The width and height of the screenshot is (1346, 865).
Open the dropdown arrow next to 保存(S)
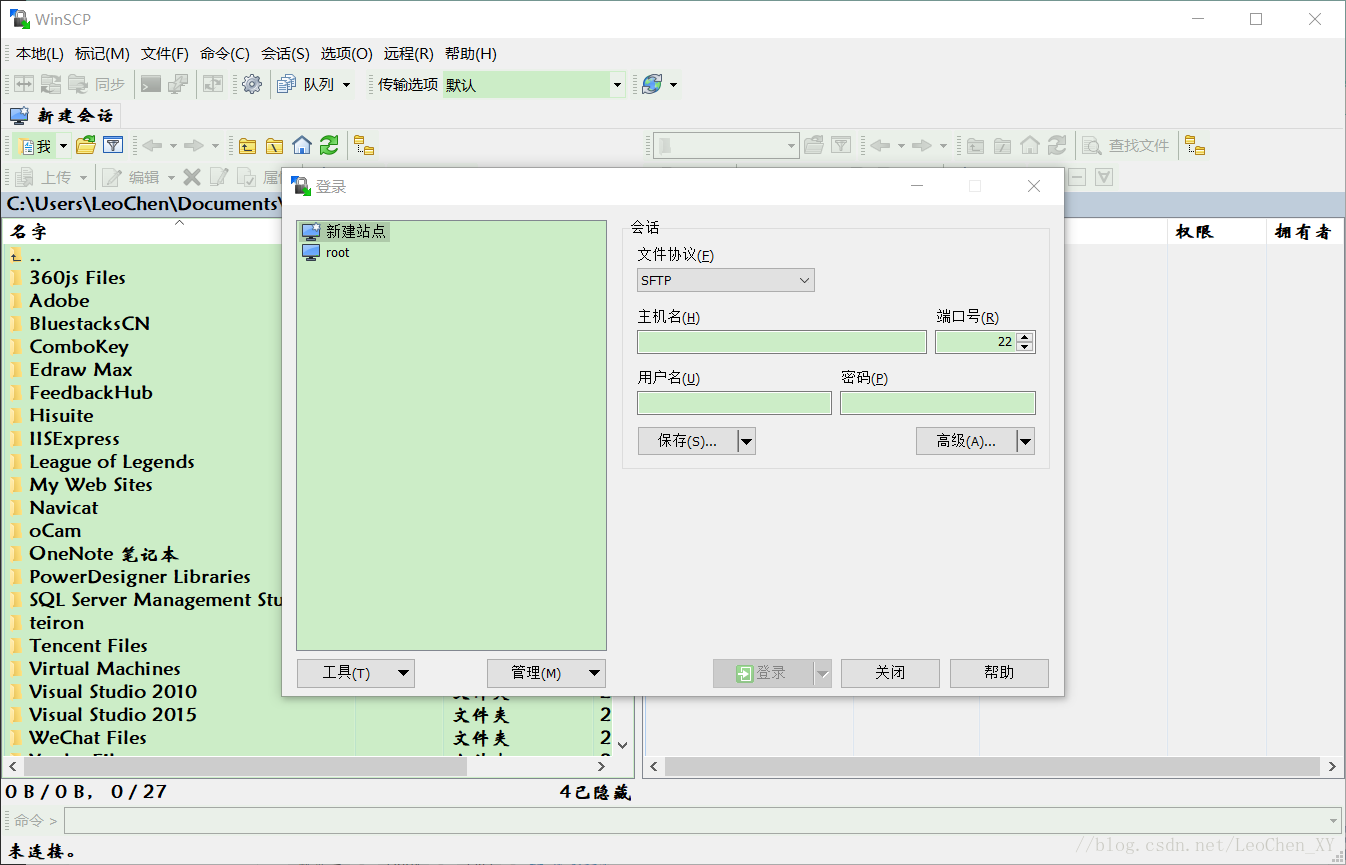pyautogui.click(x=745, y=440)
